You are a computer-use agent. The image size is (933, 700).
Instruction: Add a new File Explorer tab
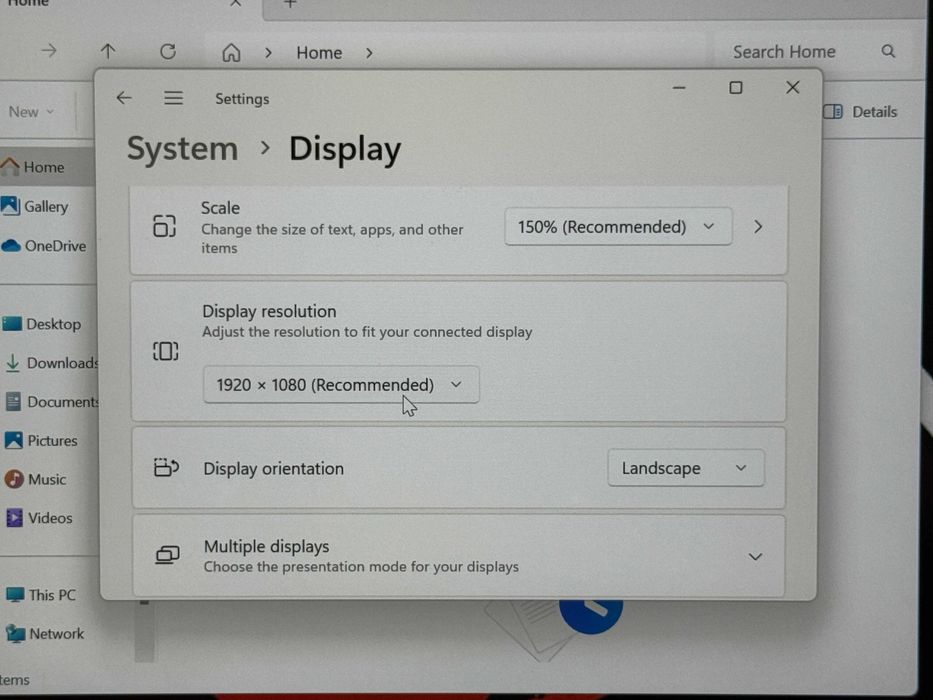(290, 4)
